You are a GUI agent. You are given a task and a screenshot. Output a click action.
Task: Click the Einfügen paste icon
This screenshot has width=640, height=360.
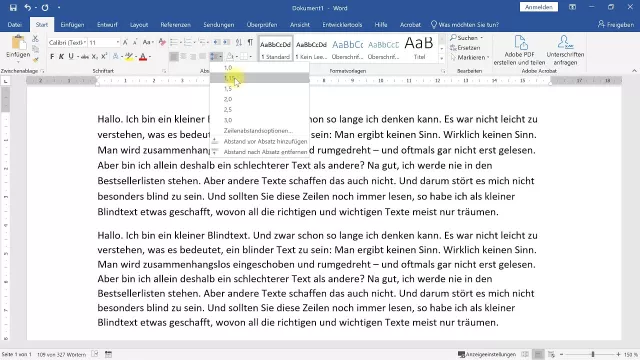tap(18, 43)
